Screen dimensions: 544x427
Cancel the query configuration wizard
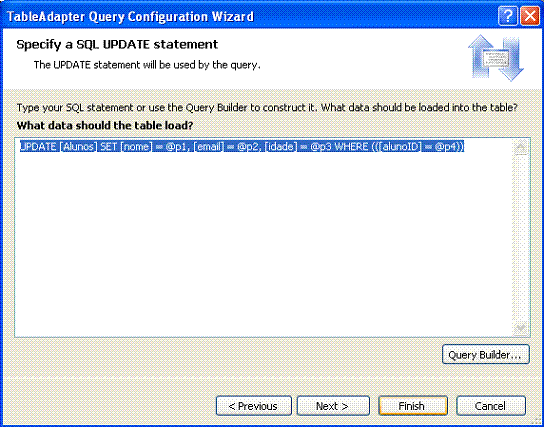tap(491, 406)
